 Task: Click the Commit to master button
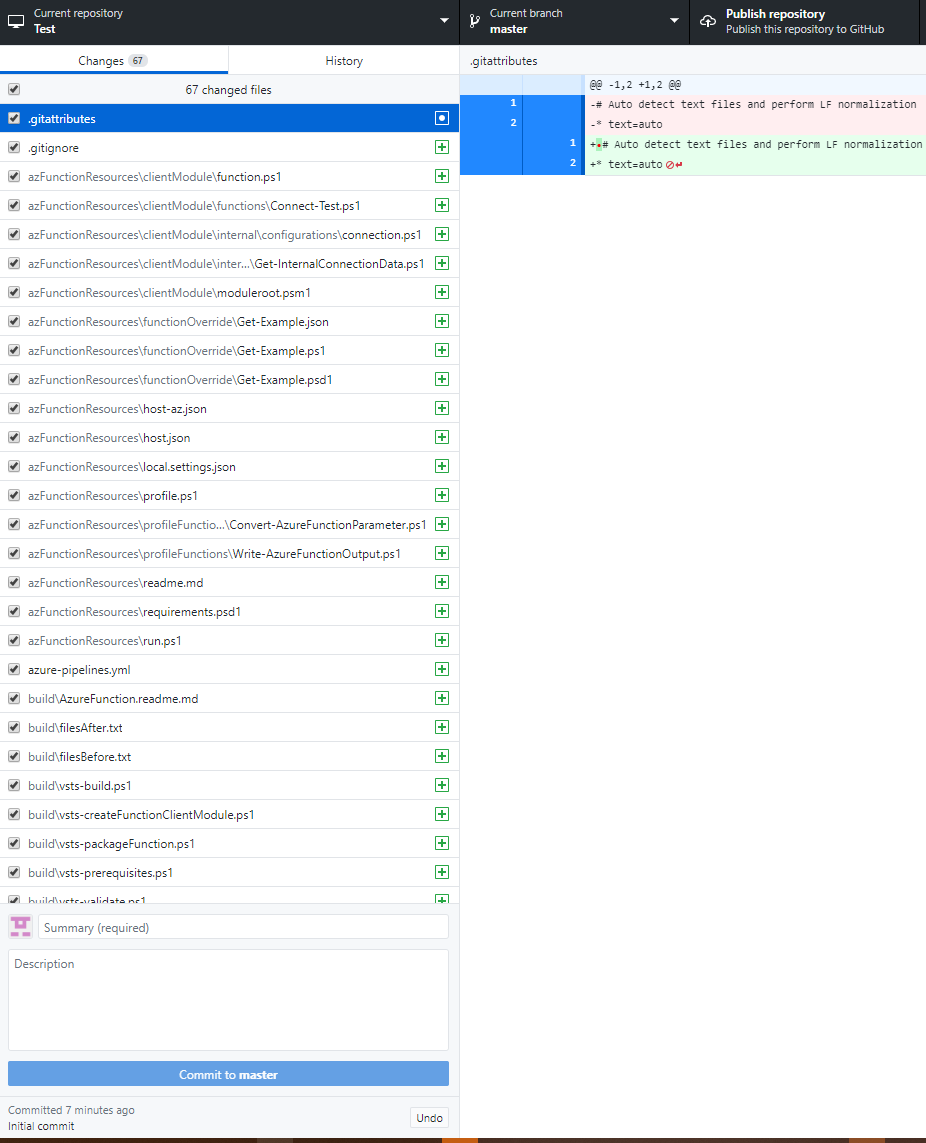(228, 1072)
